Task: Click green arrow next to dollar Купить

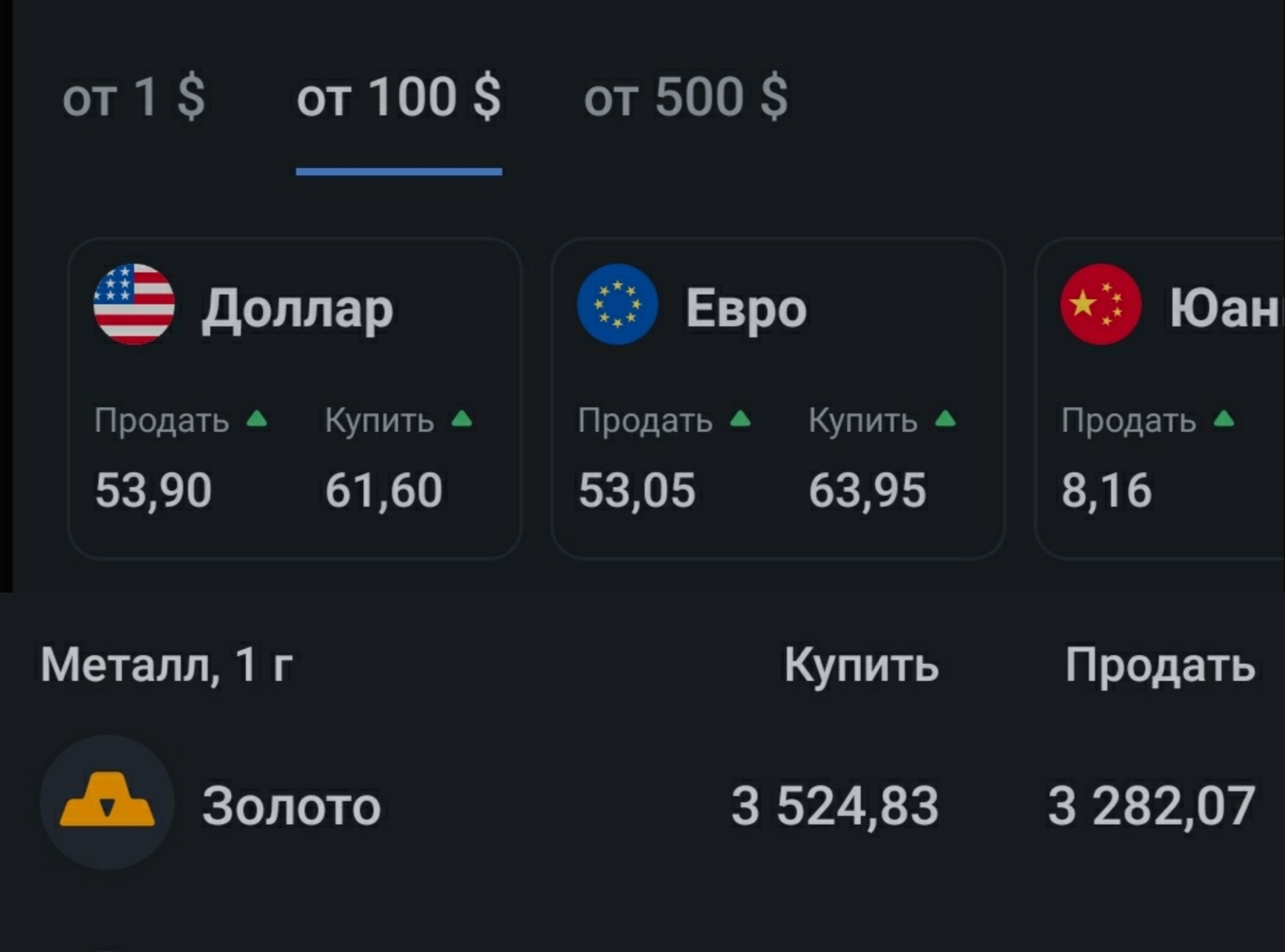Action: [462, 419]
